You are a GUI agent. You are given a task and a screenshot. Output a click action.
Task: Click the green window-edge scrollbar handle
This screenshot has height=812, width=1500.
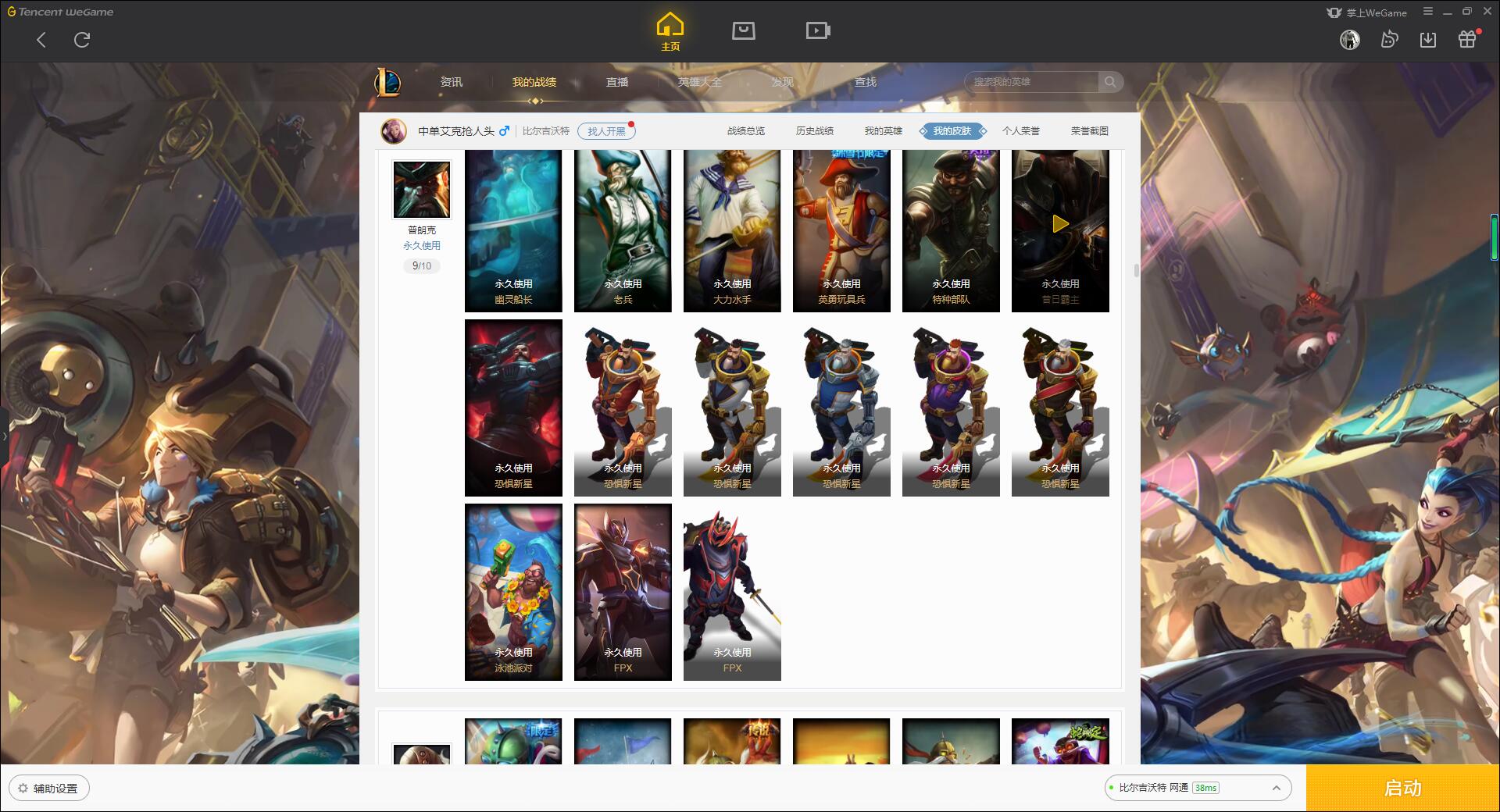click(x=1494, y=237)
